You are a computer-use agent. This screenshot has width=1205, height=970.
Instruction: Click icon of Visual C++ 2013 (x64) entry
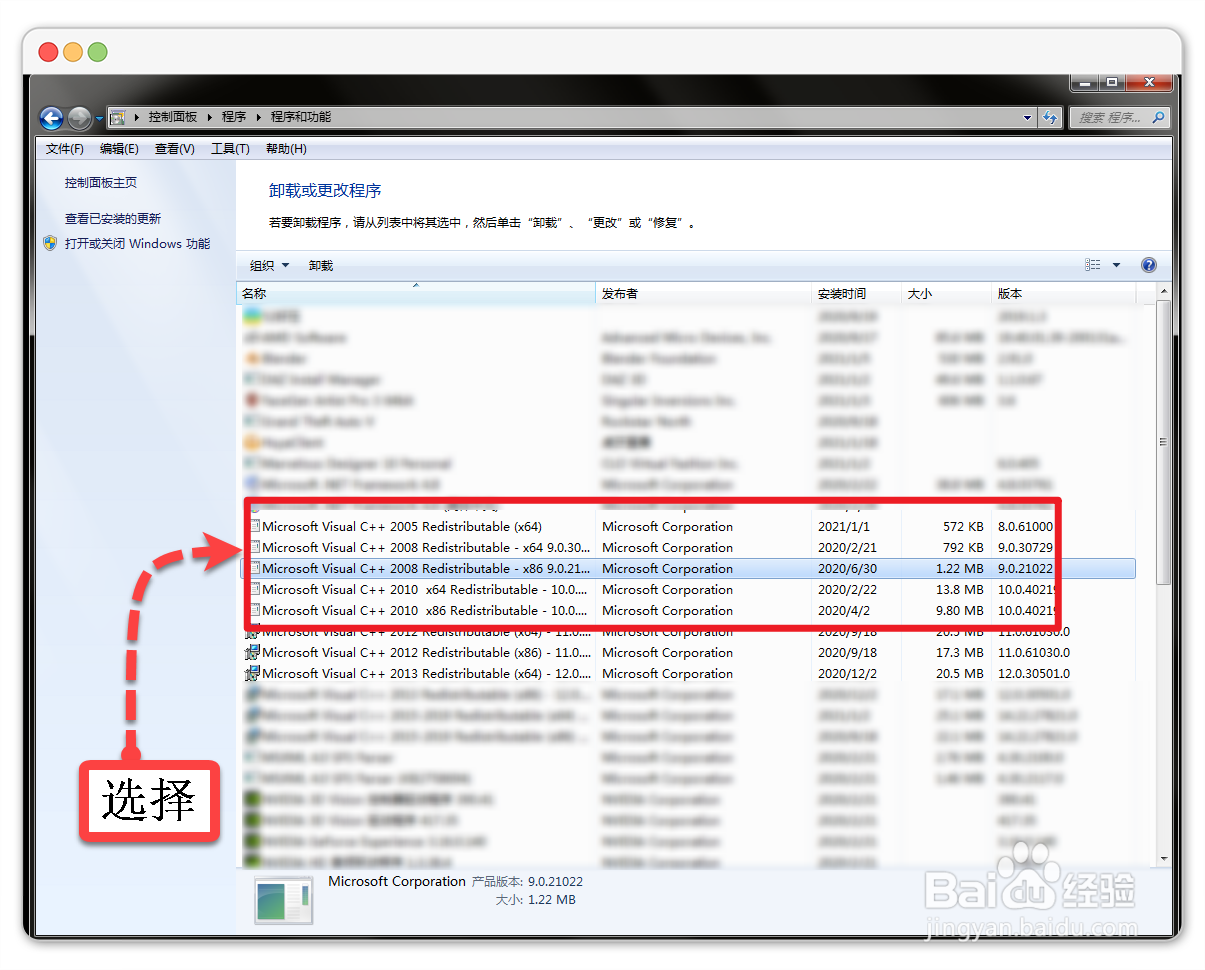pos(253,674)
